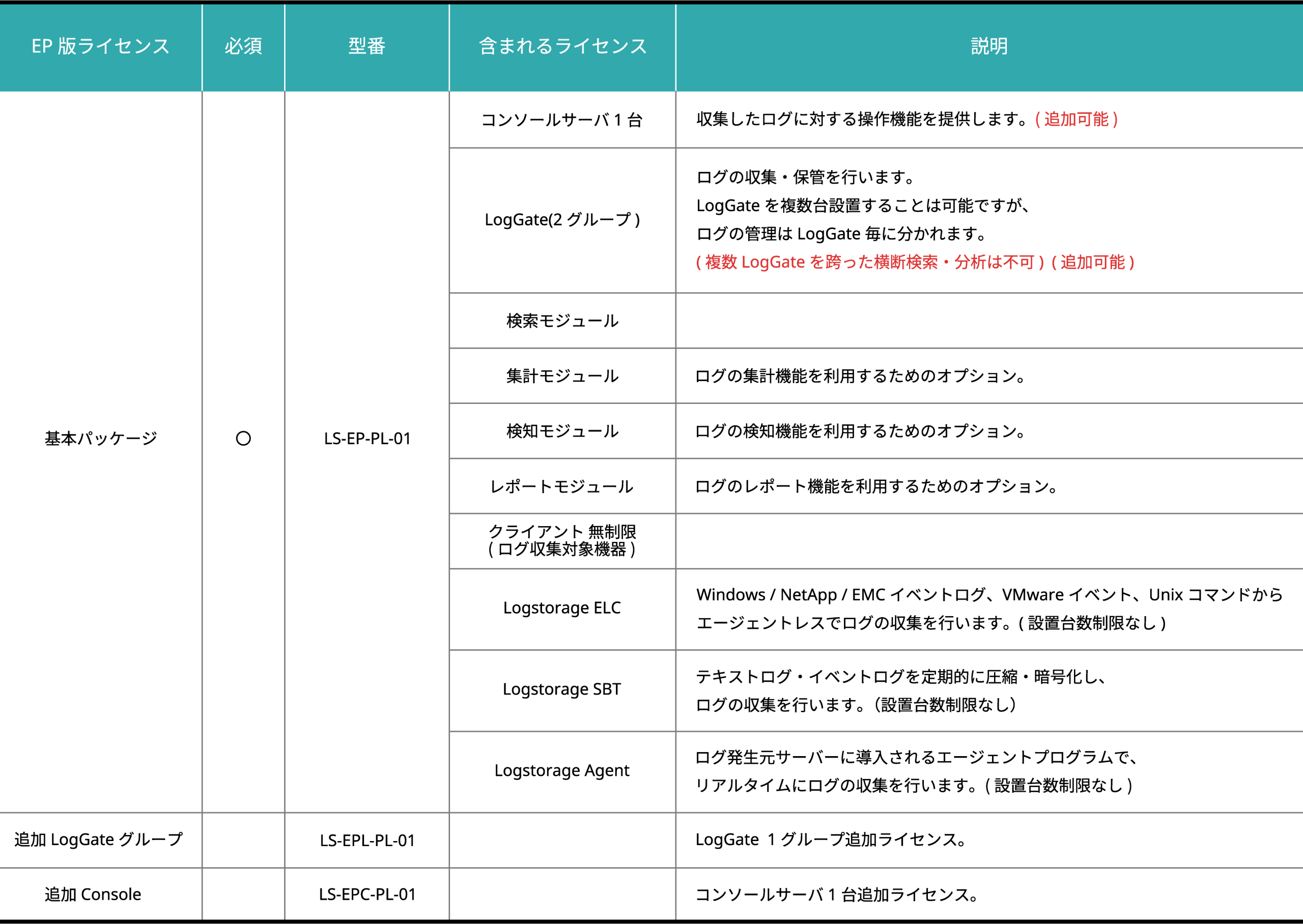The image size is (1303, 924).
Task: Click the コンソールサーバ1台 cell
Action: click(x=562, y=120)
